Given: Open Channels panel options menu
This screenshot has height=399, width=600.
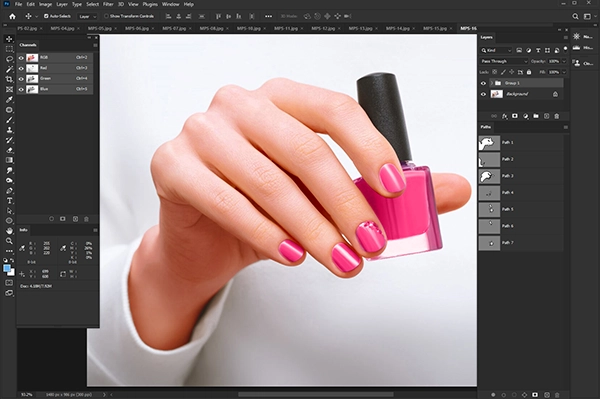Looking at the screenshot, I should pyautogui.click(x=95, y=45).
